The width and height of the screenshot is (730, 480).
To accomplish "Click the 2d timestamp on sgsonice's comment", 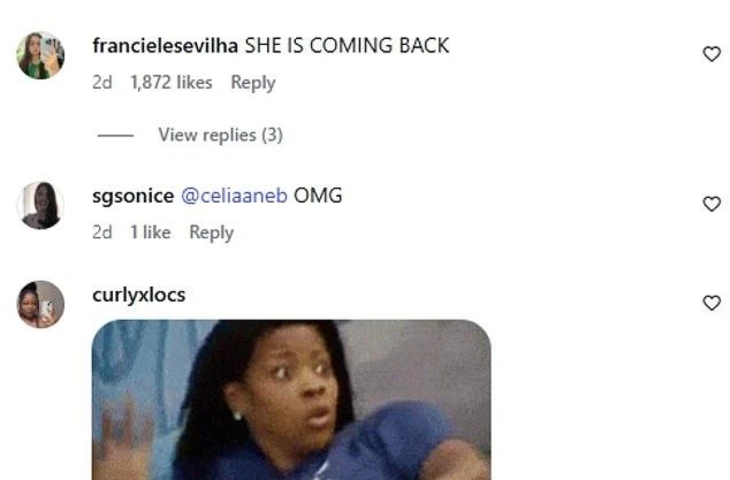I will click(102, 232).
